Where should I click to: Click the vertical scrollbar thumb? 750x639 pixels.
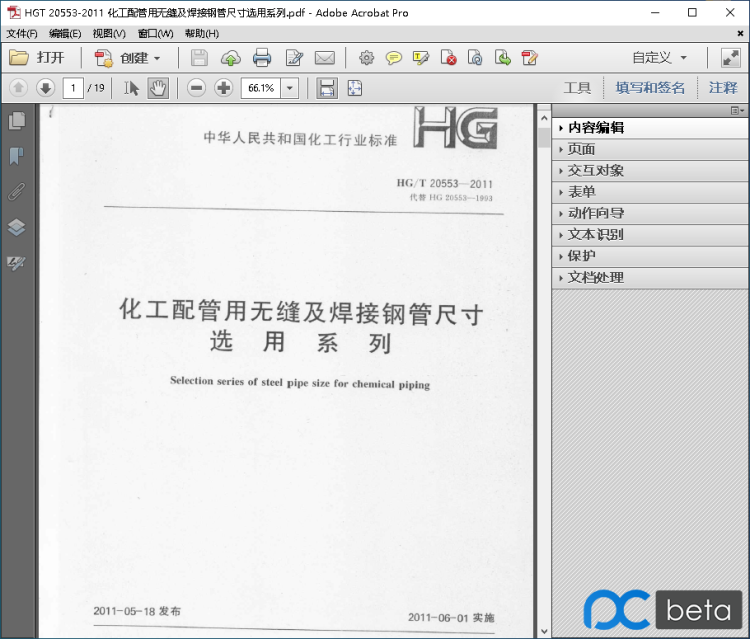[544, 138]
